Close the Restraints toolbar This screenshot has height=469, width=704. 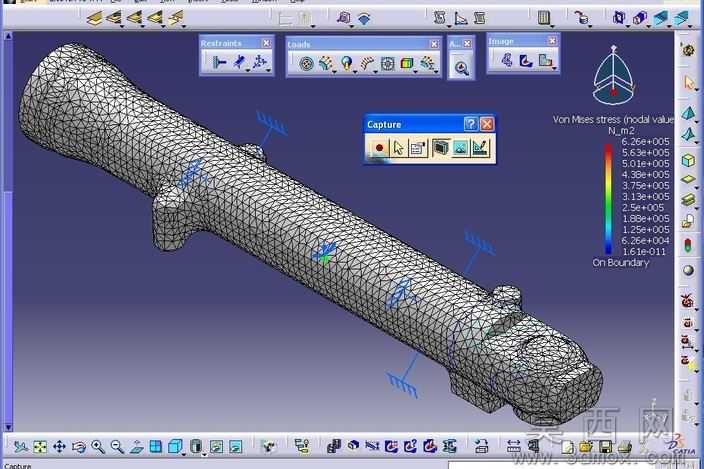266,43
